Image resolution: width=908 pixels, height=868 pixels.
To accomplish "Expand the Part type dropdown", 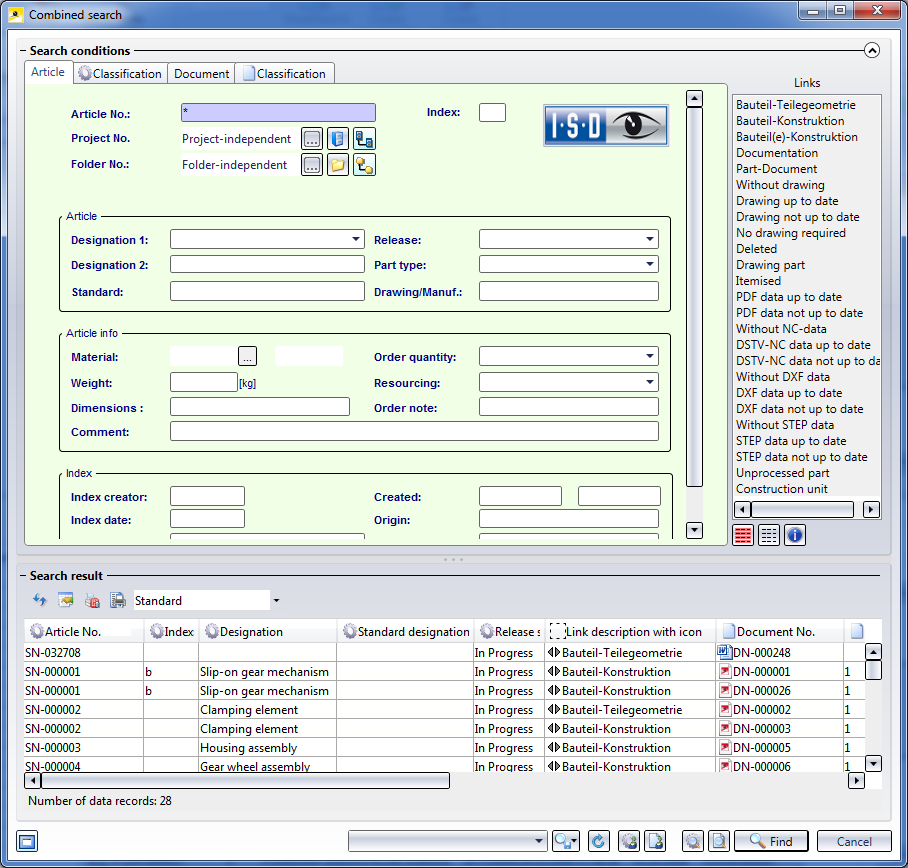I will point(650,265).
